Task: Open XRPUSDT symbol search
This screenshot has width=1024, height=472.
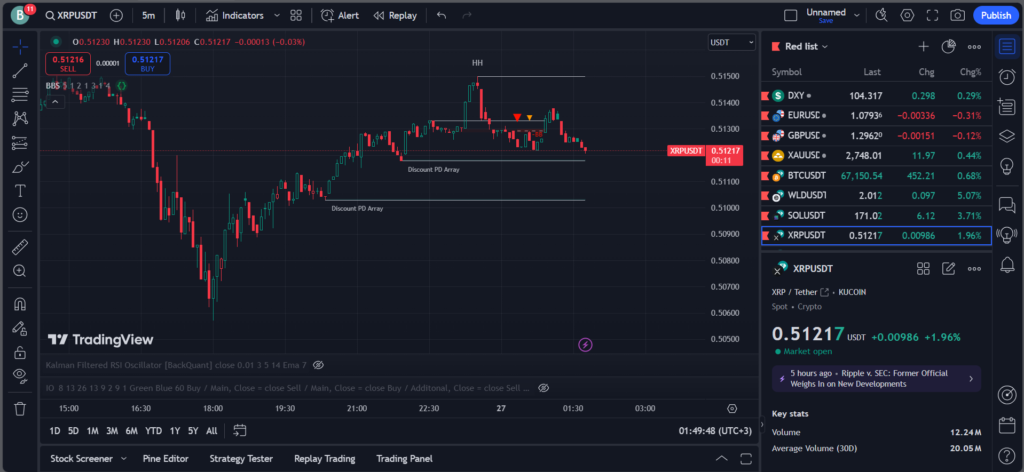Action: click(x=71, y=15)
